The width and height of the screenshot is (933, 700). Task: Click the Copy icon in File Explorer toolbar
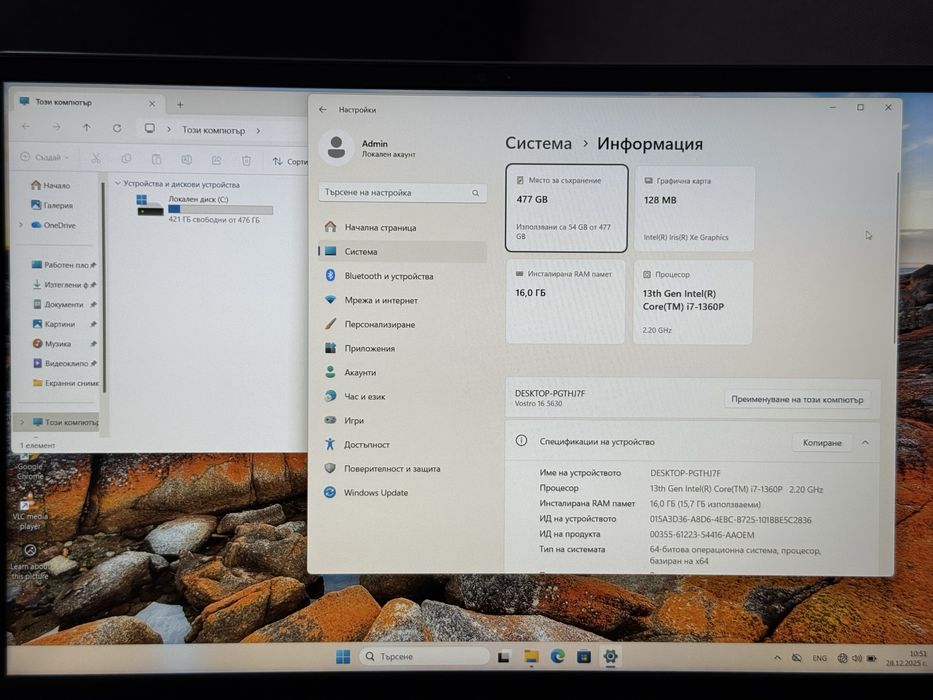(x=126, y=159)
